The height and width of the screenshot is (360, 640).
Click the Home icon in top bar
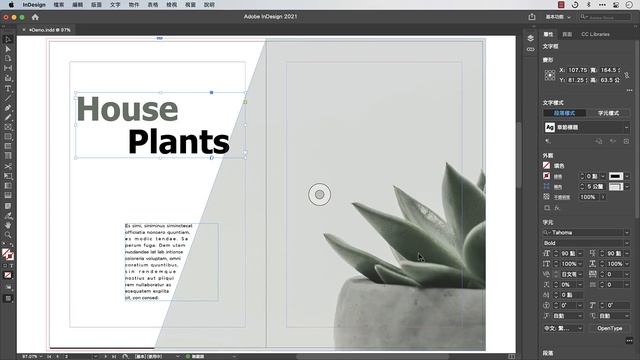(x=35, y=17)
